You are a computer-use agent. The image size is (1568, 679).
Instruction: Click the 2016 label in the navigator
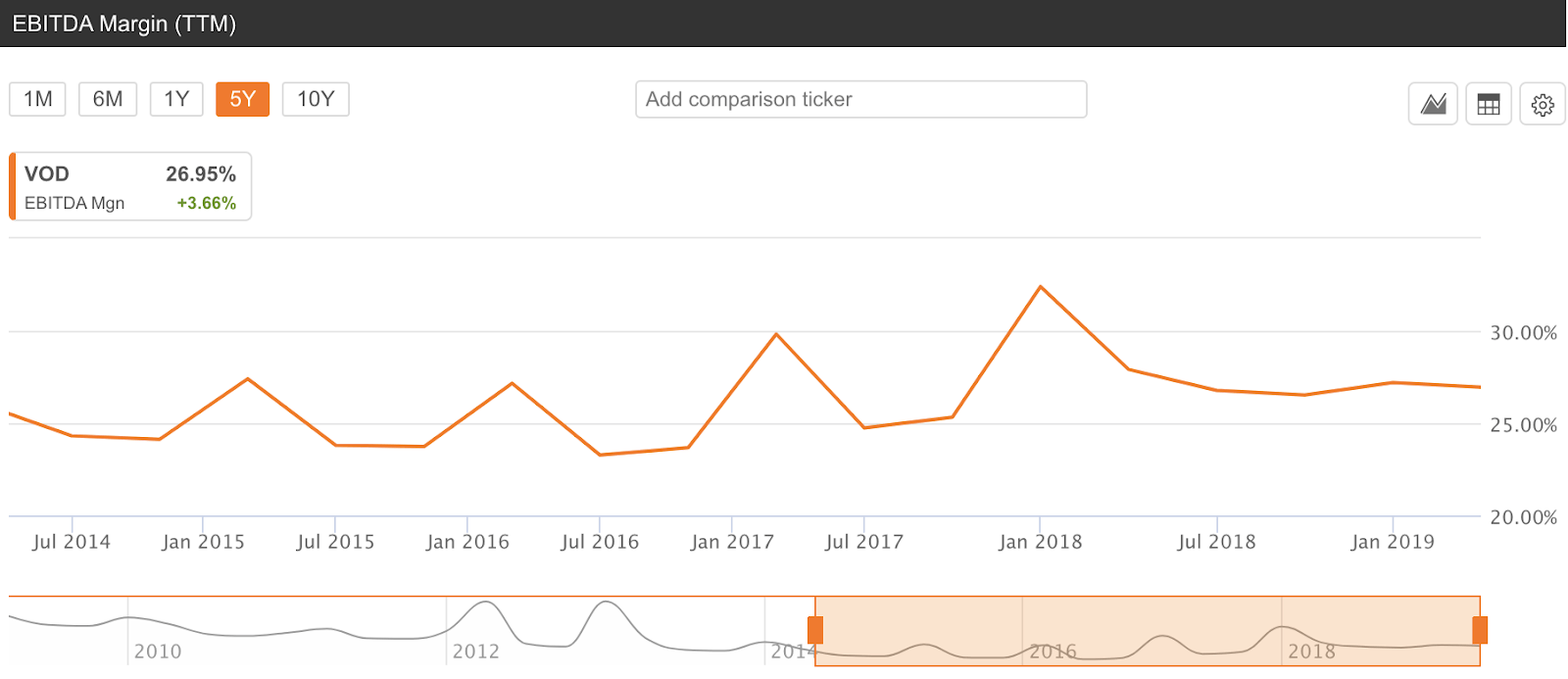[1053, 652]
